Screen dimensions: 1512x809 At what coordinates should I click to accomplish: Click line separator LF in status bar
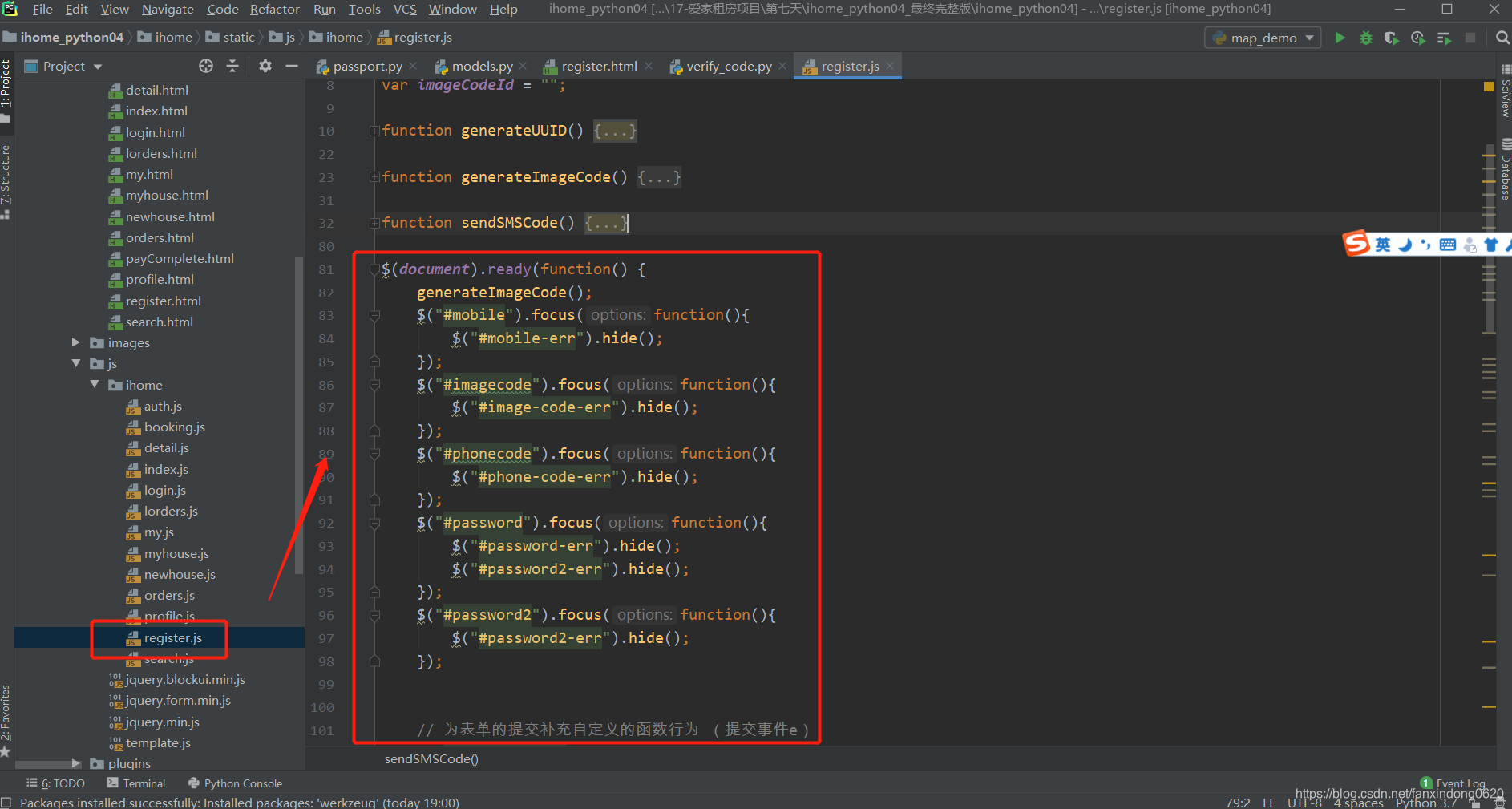tap(1269, 803)
